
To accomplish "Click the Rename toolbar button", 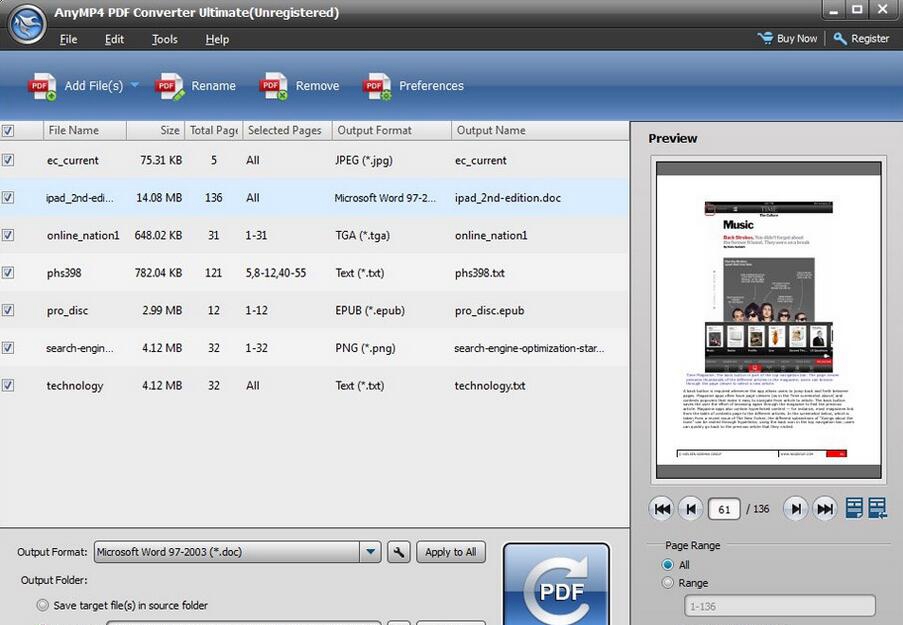I will [196, 86].
